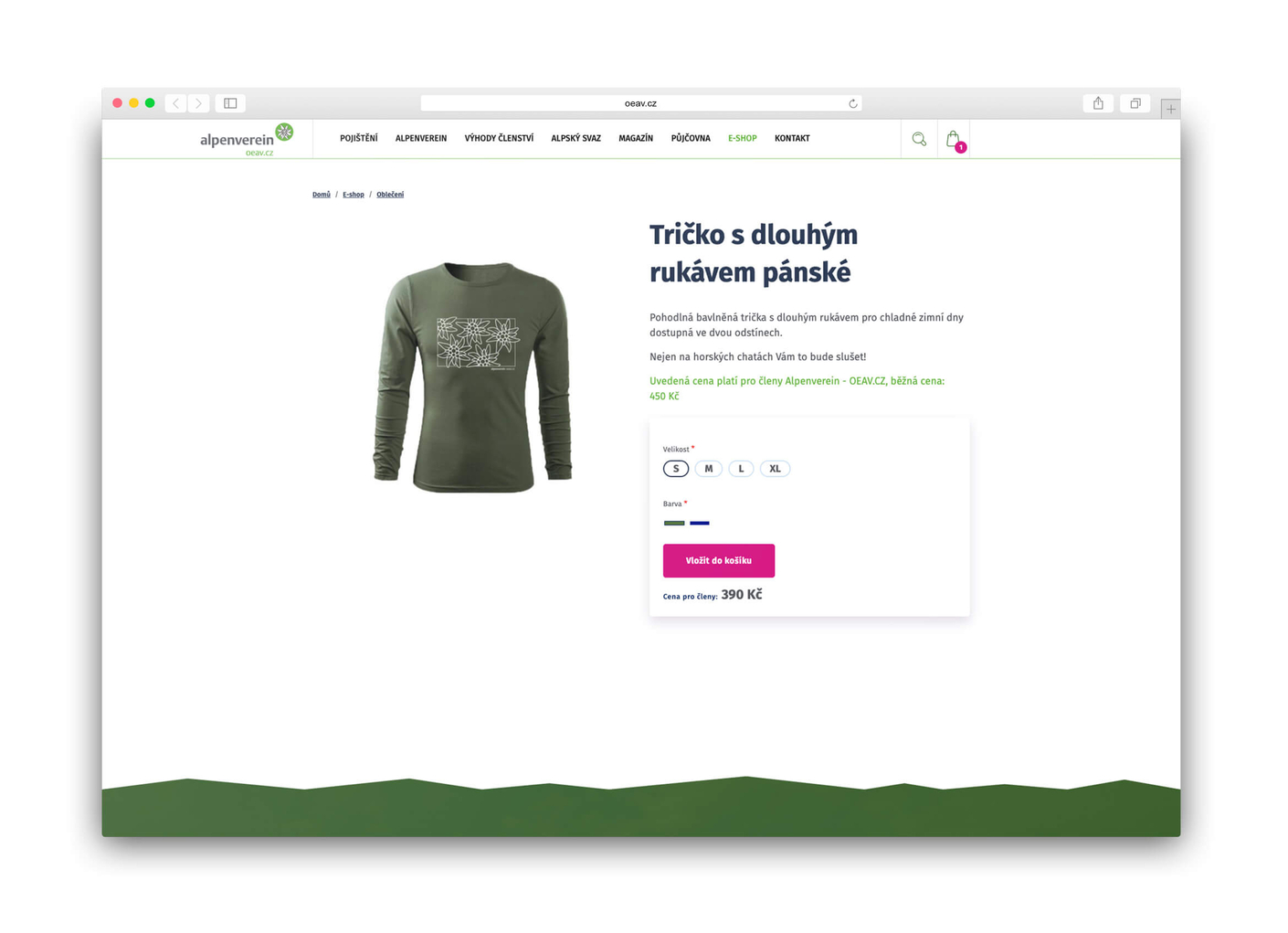The width and height of the screenshot is (1288, 933).
Task: Pick the blue color swatch
Action: [x=700, y=523]
